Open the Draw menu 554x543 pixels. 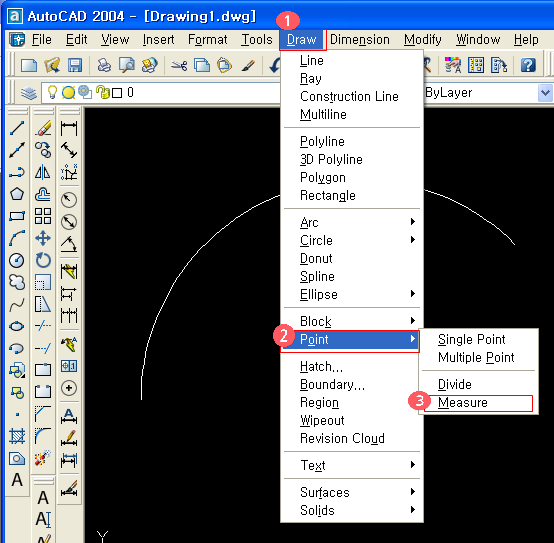click(302, 40)
